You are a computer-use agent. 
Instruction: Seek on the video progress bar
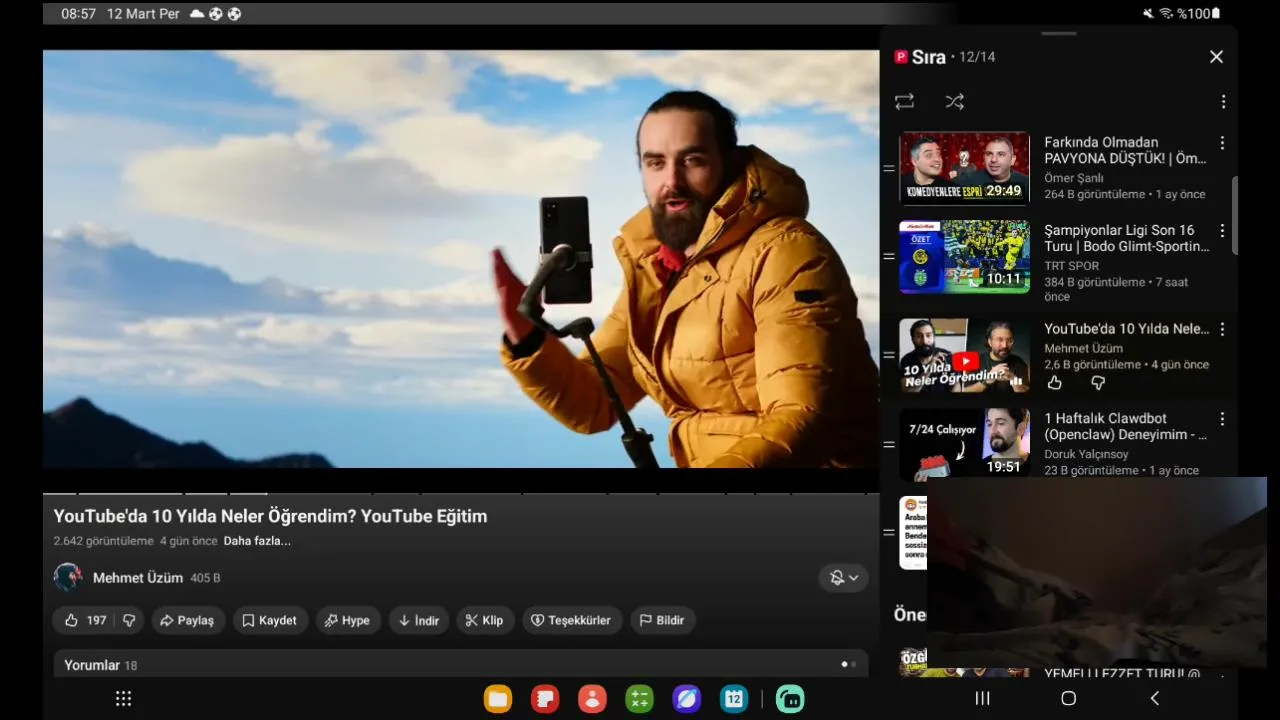coord(461,493)
